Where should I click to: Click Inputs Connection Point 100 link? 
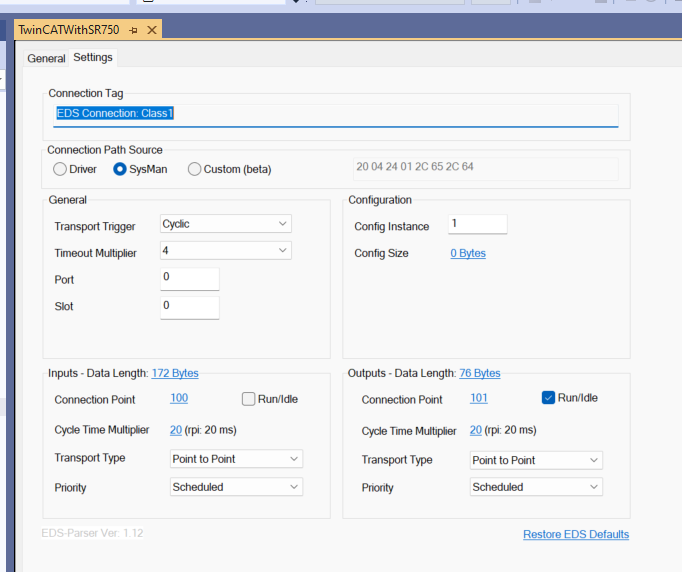(179, 398)
